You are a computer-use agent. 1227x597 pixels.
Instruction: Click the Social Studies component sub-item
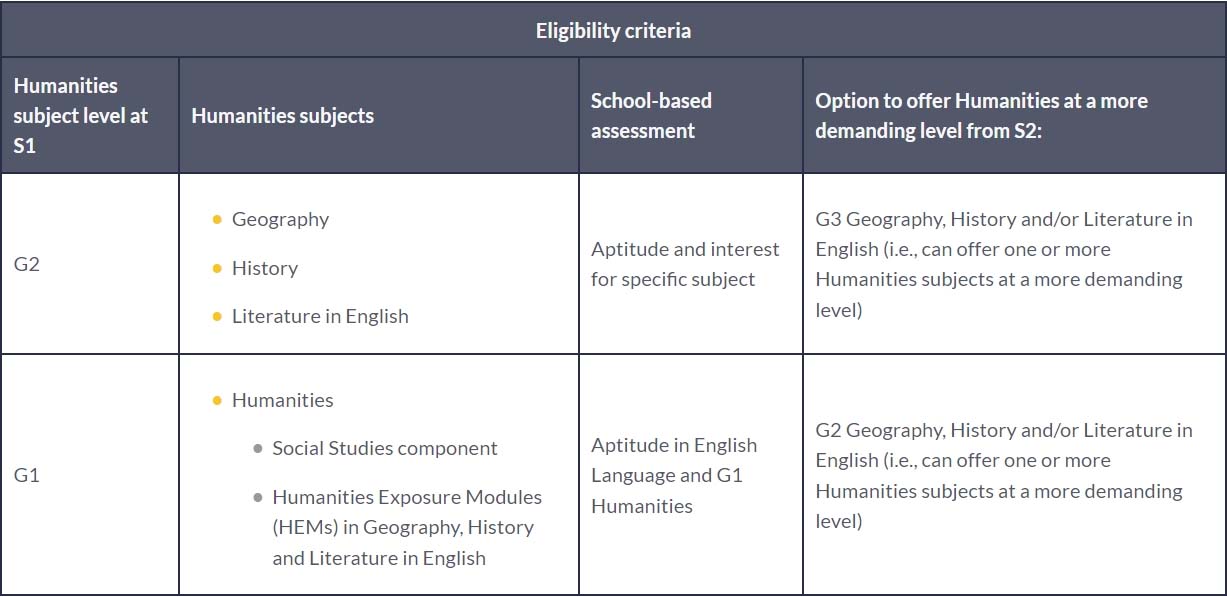tap(385, 448)
